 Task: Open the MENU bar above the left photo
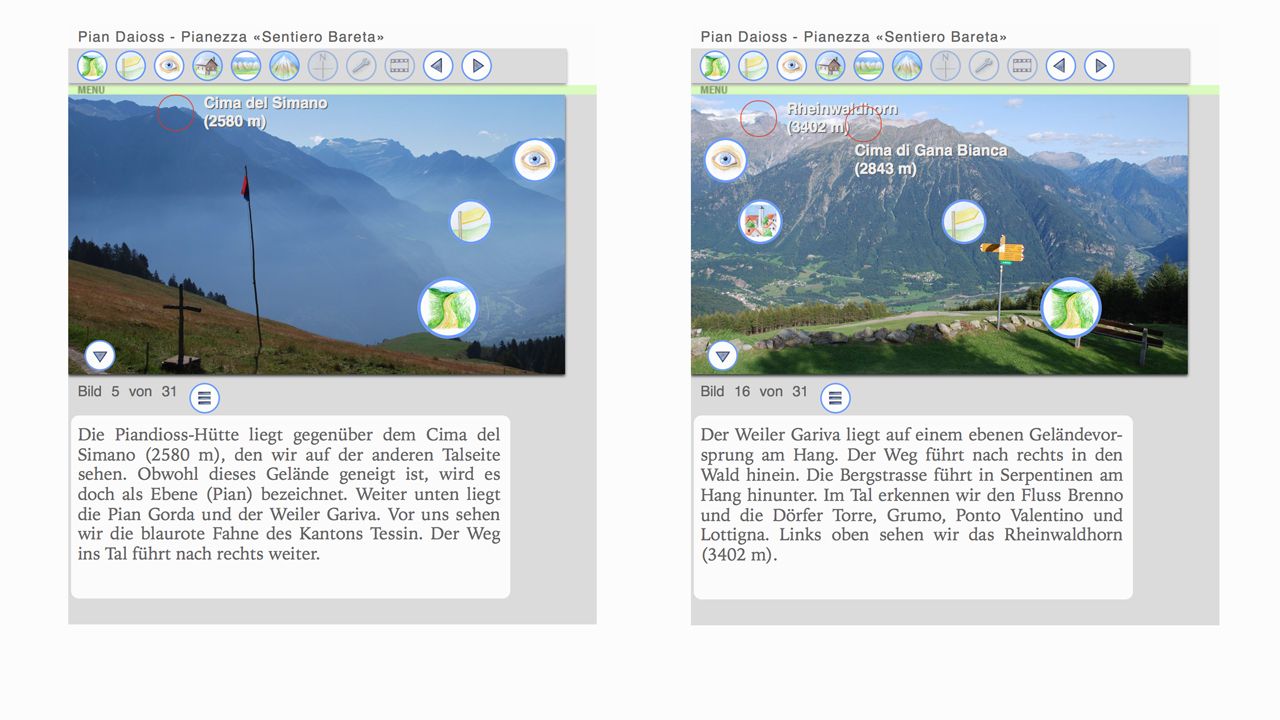click(90, 90)
